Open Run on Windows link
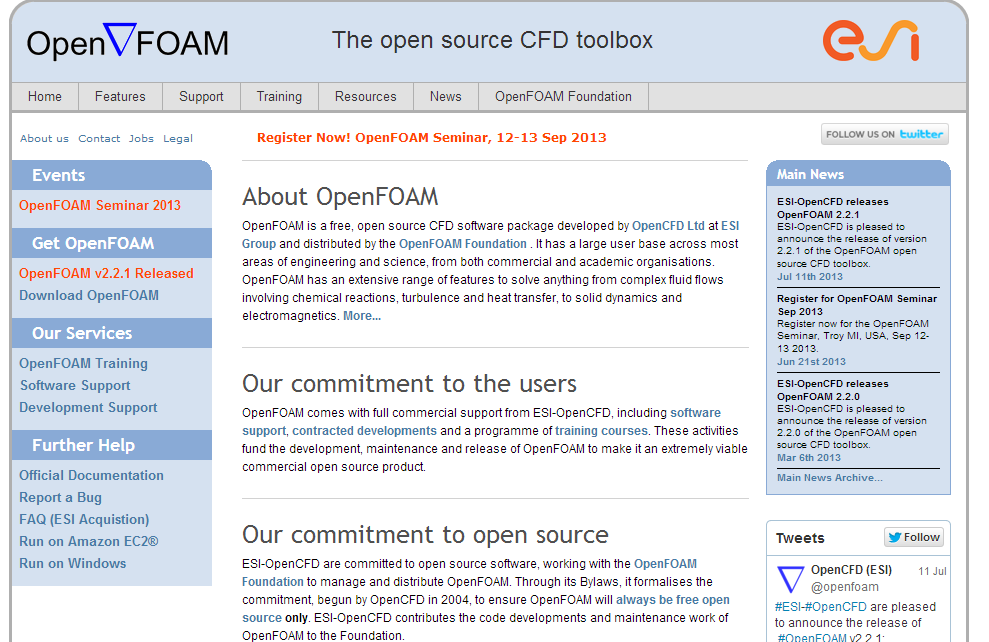This screenshot has height=642, width=989. pyautogui.click(x=73, y=564)
